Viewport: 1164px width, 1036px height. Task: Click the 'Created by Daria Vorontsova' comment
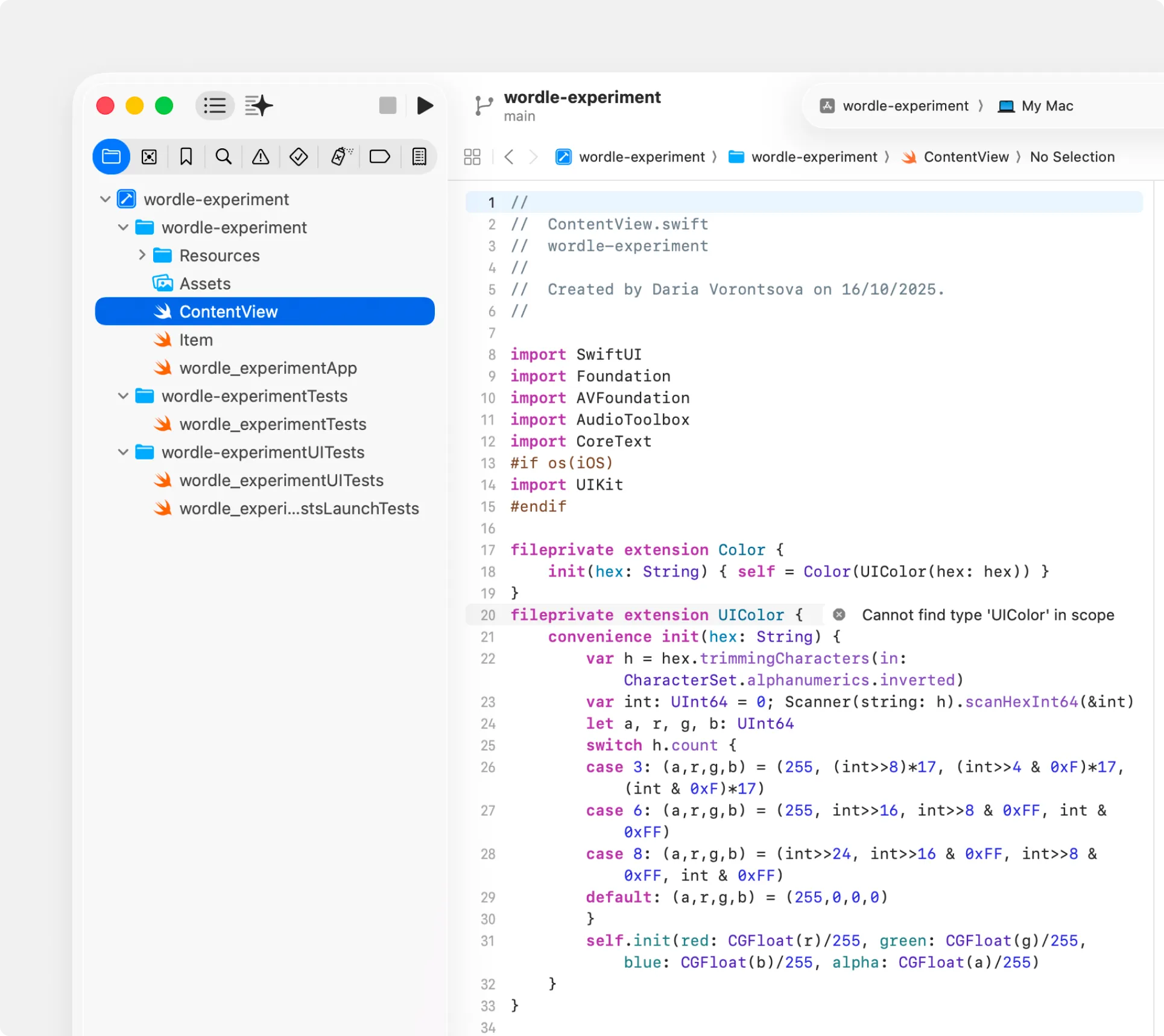tap(727, 289)
